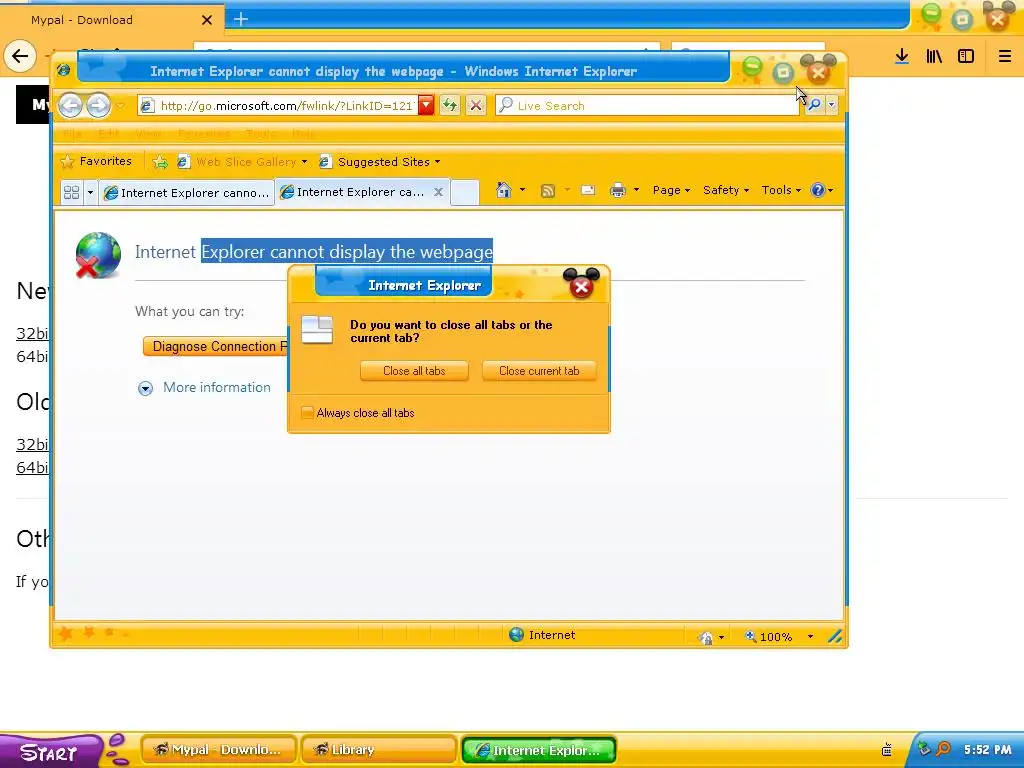Click the Quick Tabs grid icon
This screenshot has width=1024, height=768.
pos(71,193)
